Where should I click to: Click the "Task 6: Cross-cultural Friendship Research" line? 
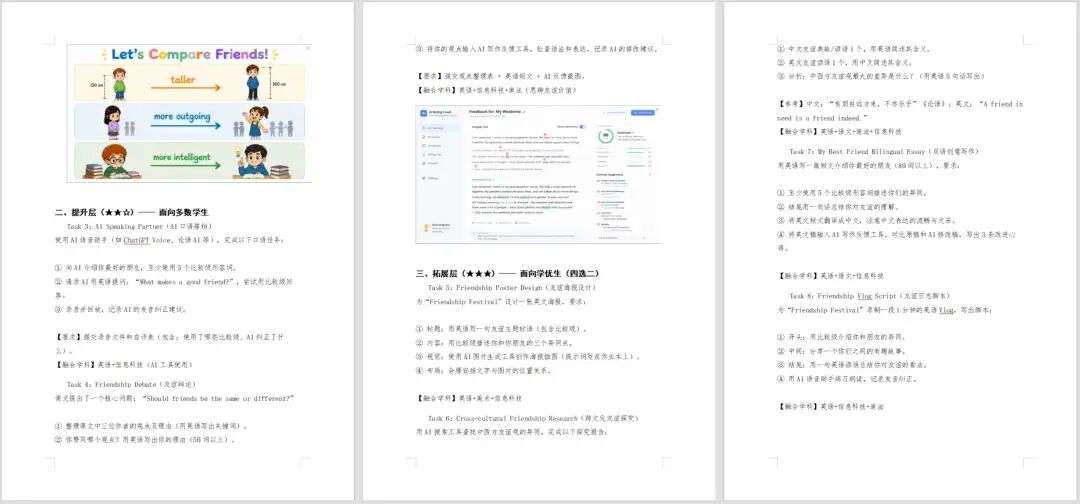coord(534,418)
